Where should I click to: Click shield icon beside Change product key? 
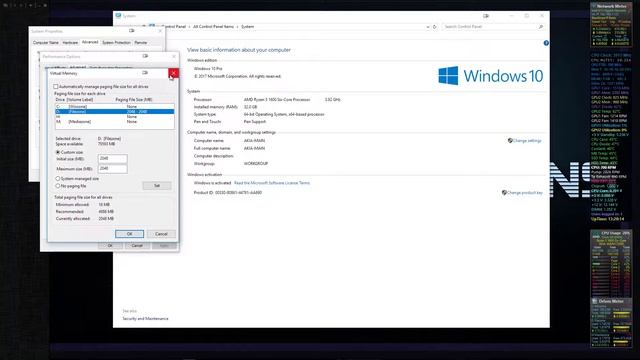coord(504,193)
